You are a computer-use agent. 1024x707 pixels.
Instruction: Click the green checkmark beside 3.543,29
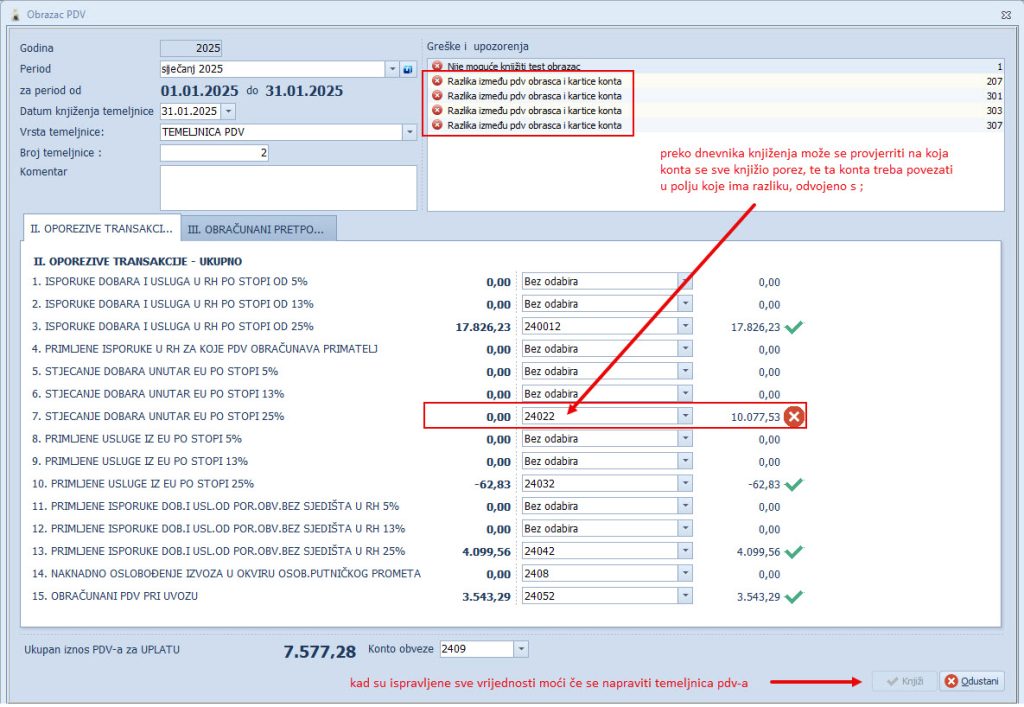point(795,596)
